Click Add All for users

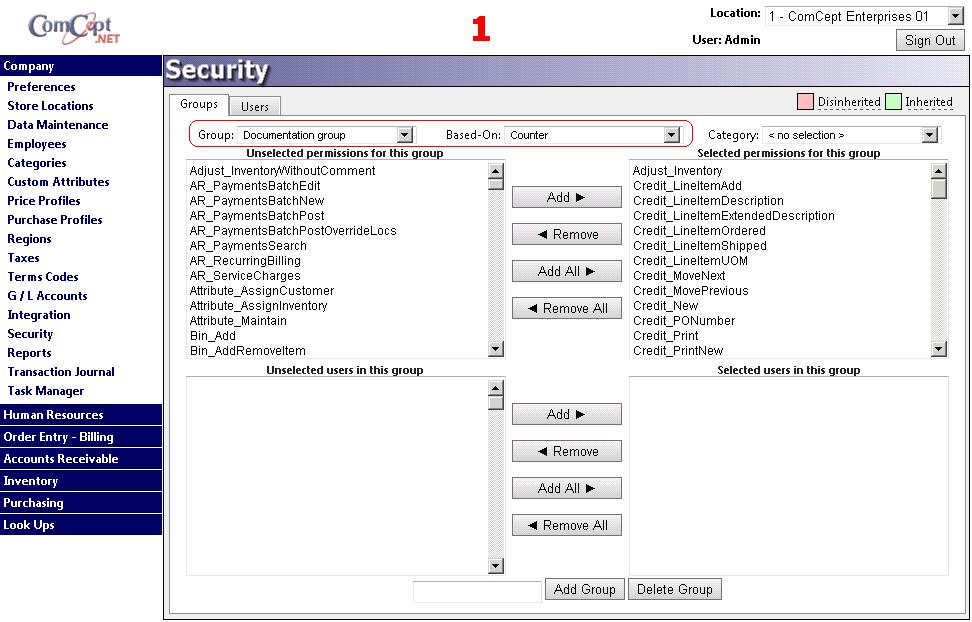point(567,488)
